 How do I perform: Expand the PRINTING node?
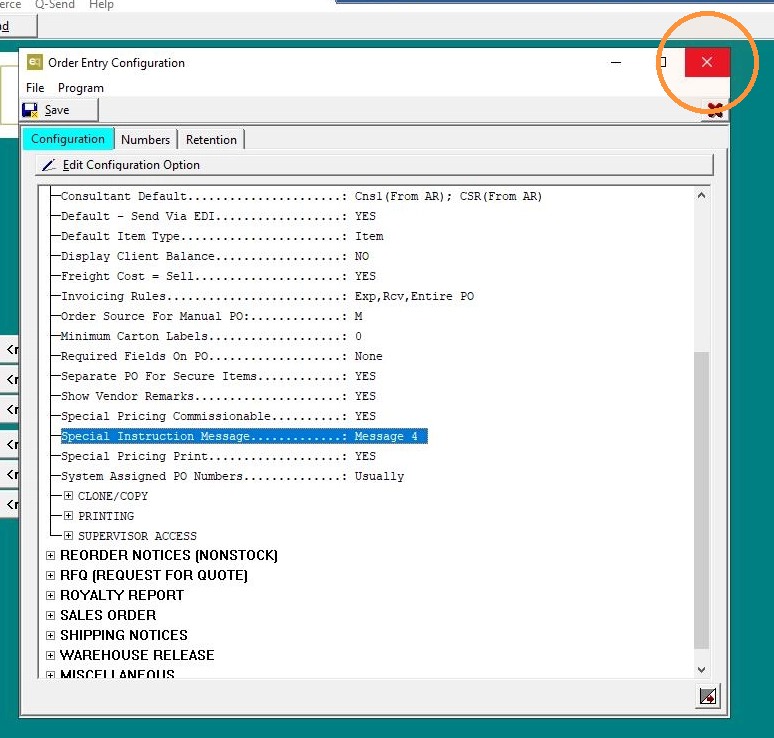[69, 515]
